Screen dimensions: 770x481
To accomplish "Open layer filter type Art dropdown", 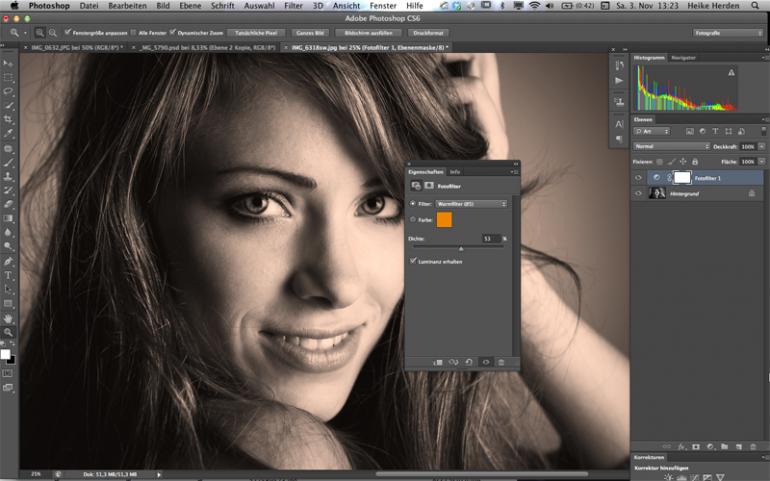I will click(x=652, y=131).
